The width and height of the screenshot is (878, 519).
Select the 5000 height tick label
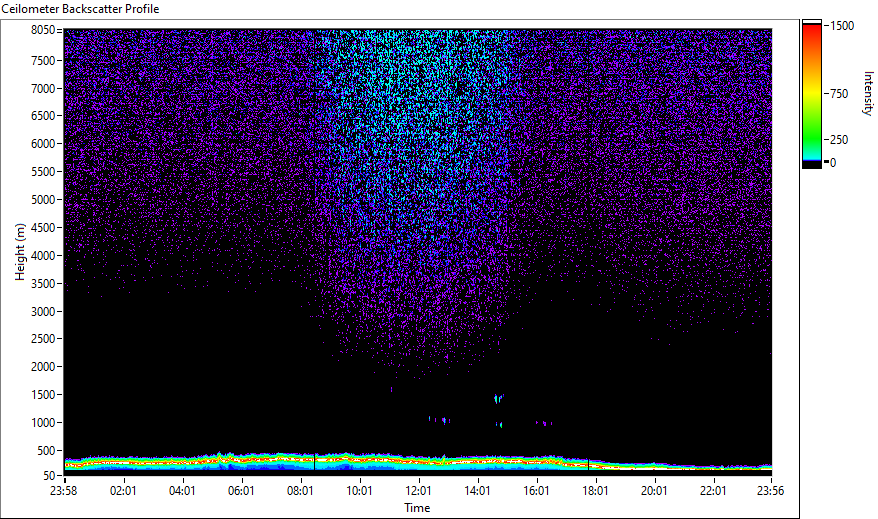[x=43, y=200]
